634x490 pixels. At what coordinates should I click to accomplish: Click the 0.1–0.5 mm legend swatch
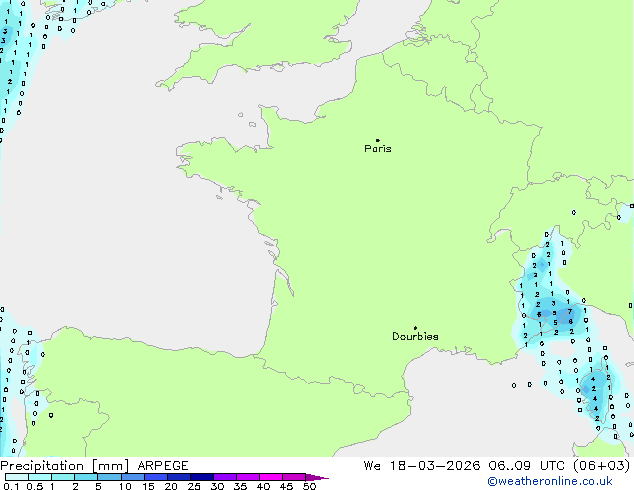point(17,477)
